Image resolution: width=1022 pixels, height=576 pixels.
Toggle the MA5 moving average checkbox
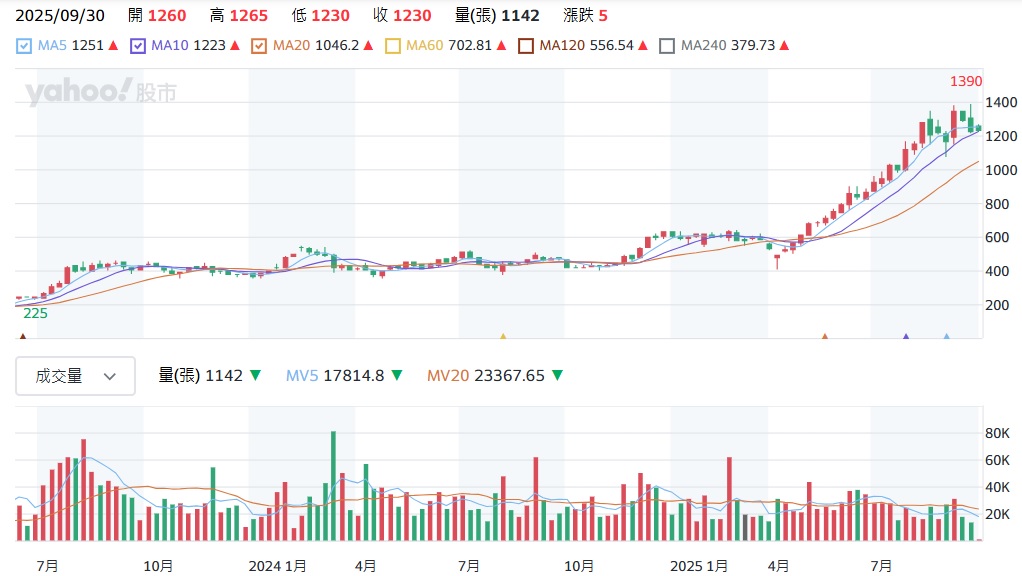25,45
